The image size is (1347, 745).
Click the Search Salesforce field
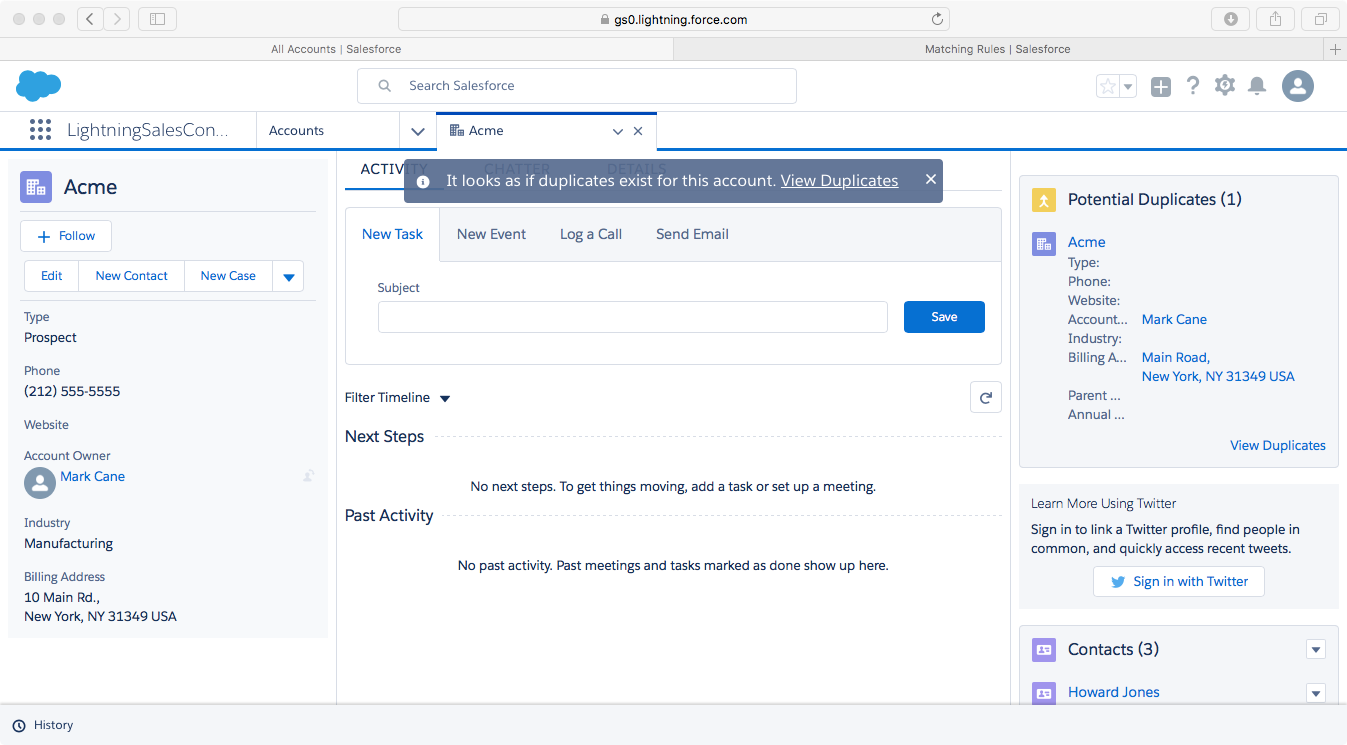577,86
